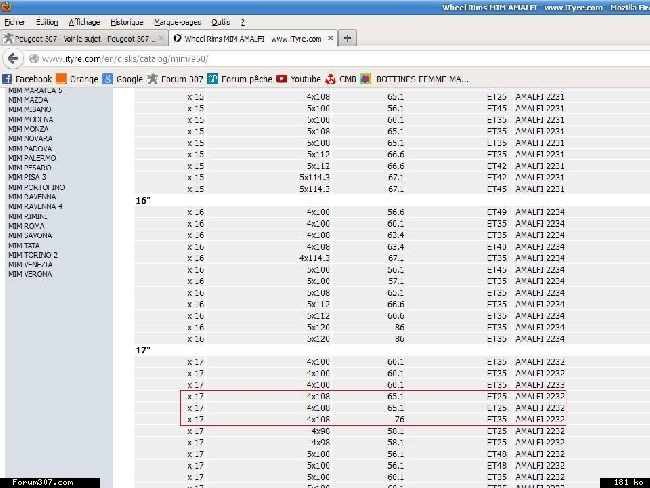Open the Marque-pages menu

[177, 22]
